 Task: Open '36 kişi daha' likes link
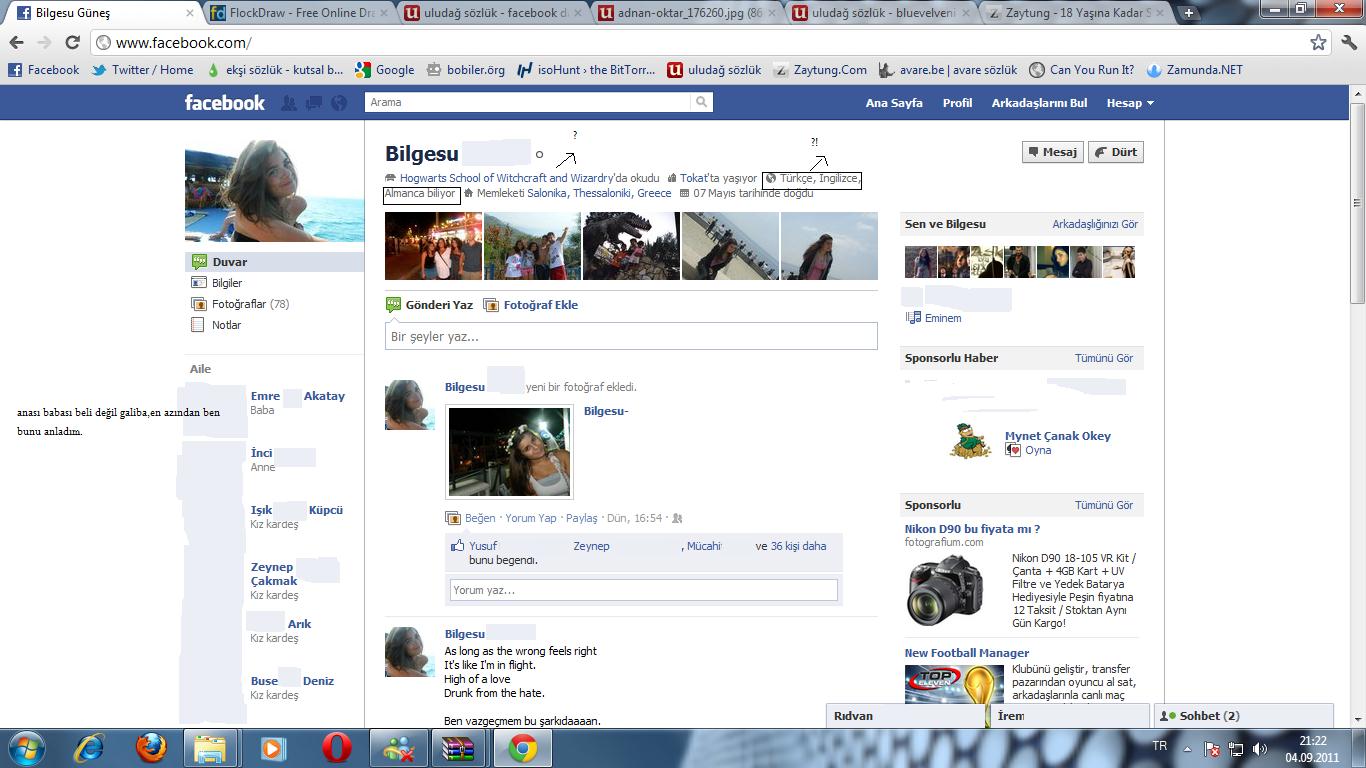click(798, 546)
